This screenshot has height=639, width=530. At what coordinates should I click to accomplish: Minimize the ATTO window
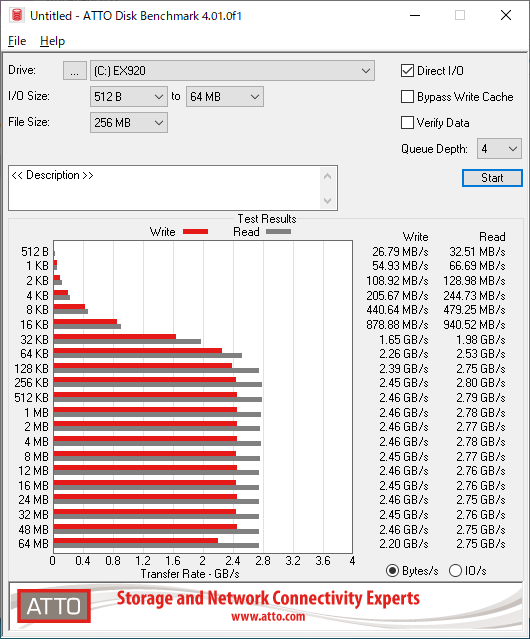coord(415,15)
